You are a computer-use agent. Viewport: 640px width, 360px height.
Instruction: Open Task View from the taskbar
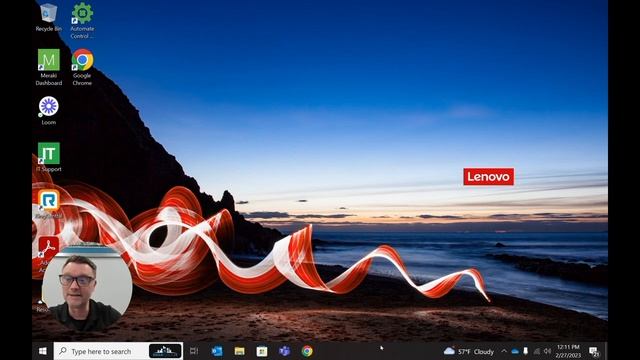[194, 351]
